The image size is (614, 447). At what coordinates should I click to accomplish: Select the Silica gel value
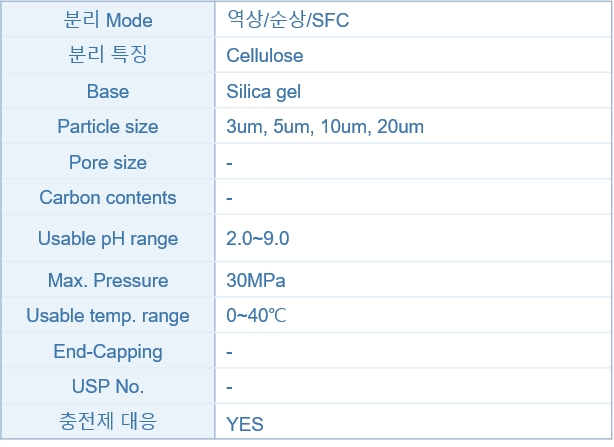[264, 92]
